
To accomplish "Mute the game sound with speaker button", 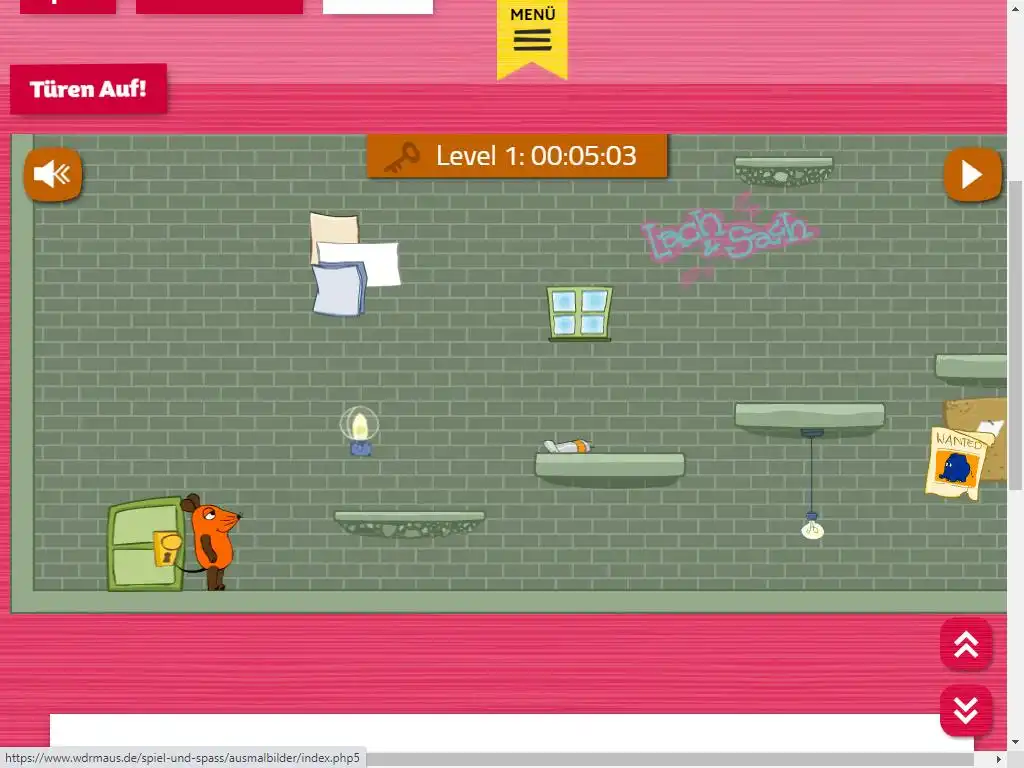I will (53, 174).
